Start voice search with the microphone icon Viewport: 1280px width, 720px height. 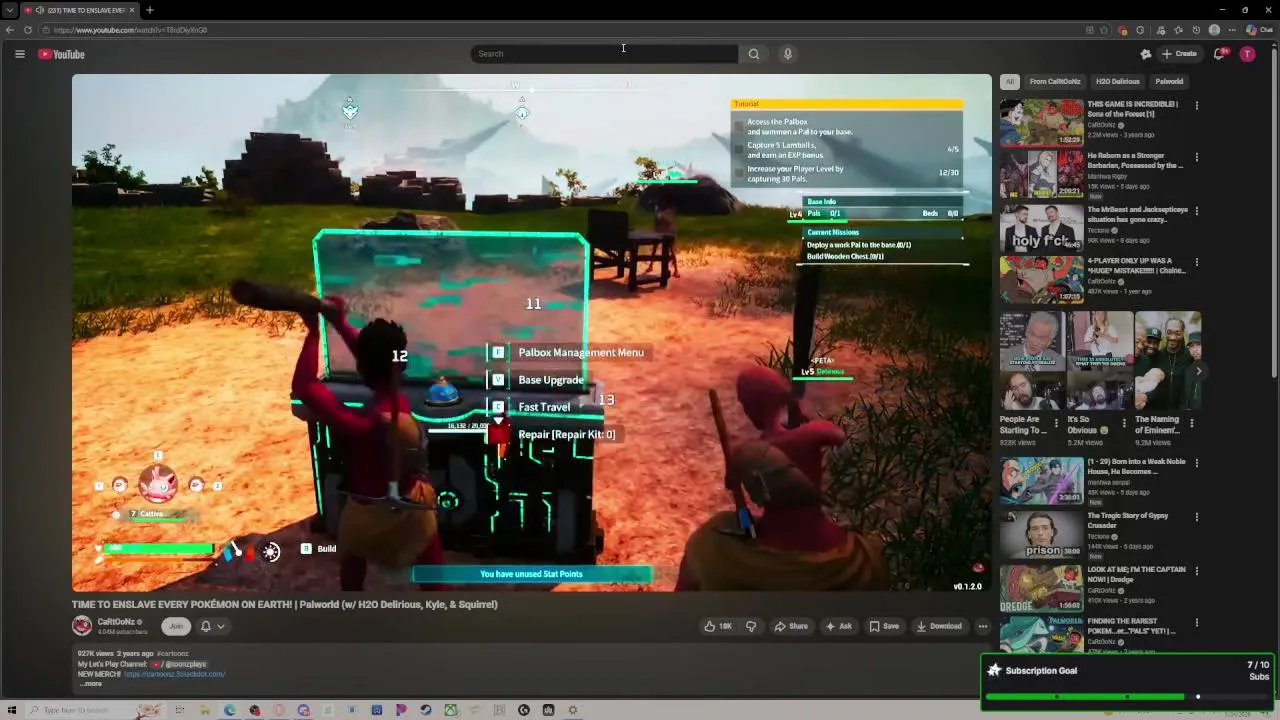[788, 54]
